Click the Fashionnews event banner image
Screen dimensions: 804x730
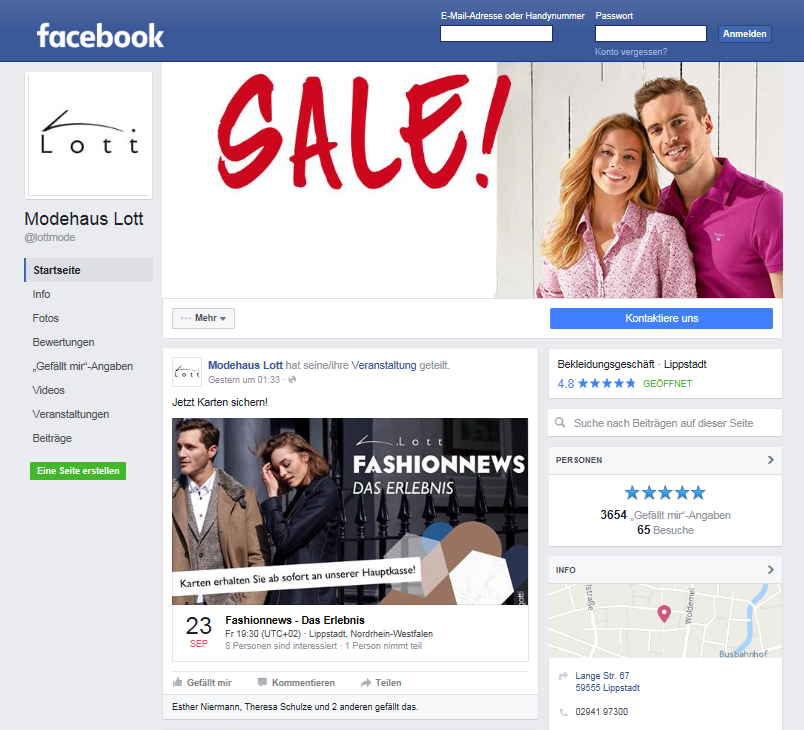[350, 512]
